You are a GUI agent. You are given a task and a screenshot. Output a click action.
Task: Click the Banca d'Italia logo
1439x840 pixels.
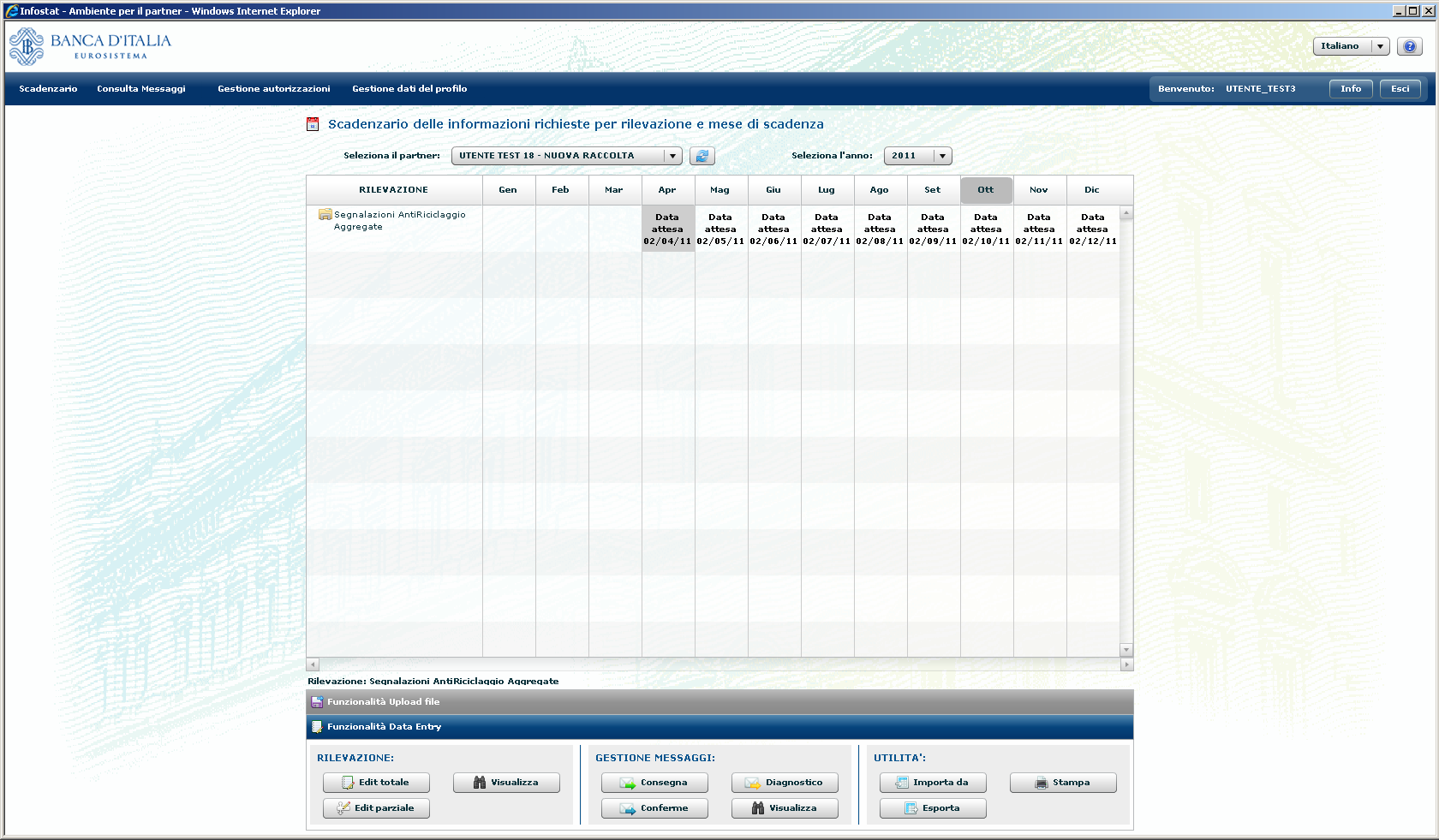click(x=90, y=46)
